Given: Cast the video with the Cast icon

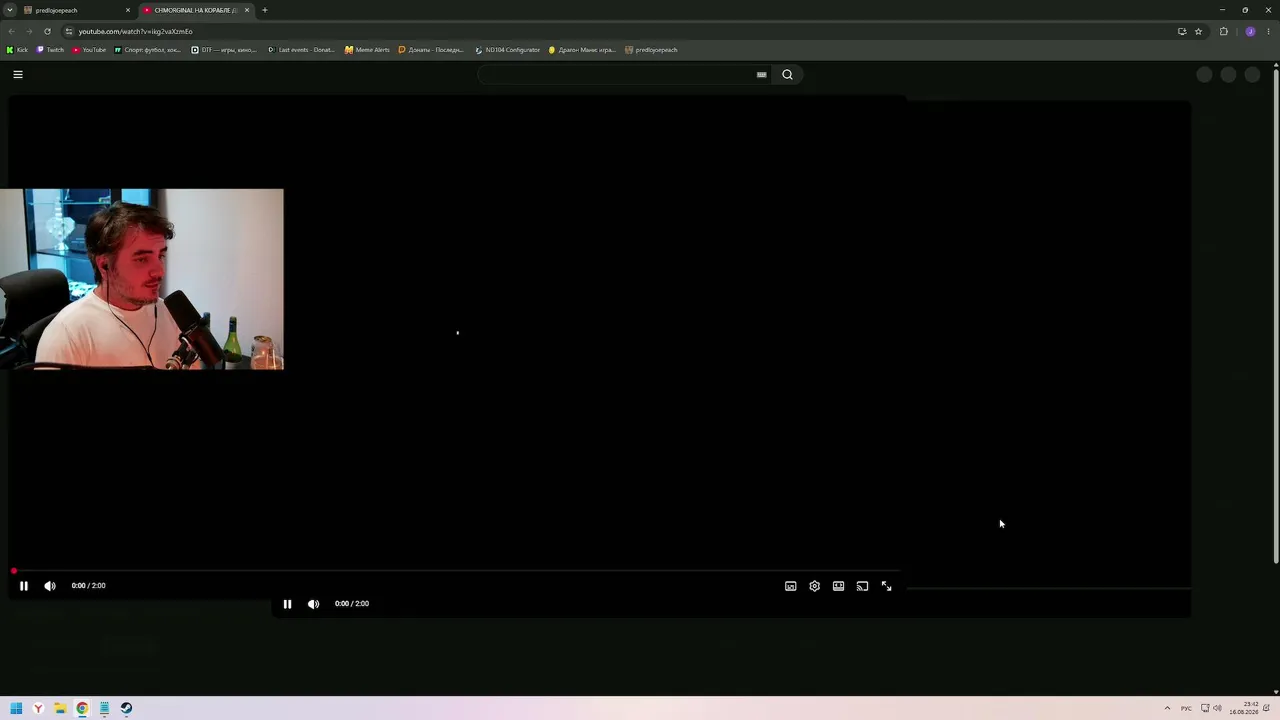Looking at the screenshot, I should [x=862, y=586].
